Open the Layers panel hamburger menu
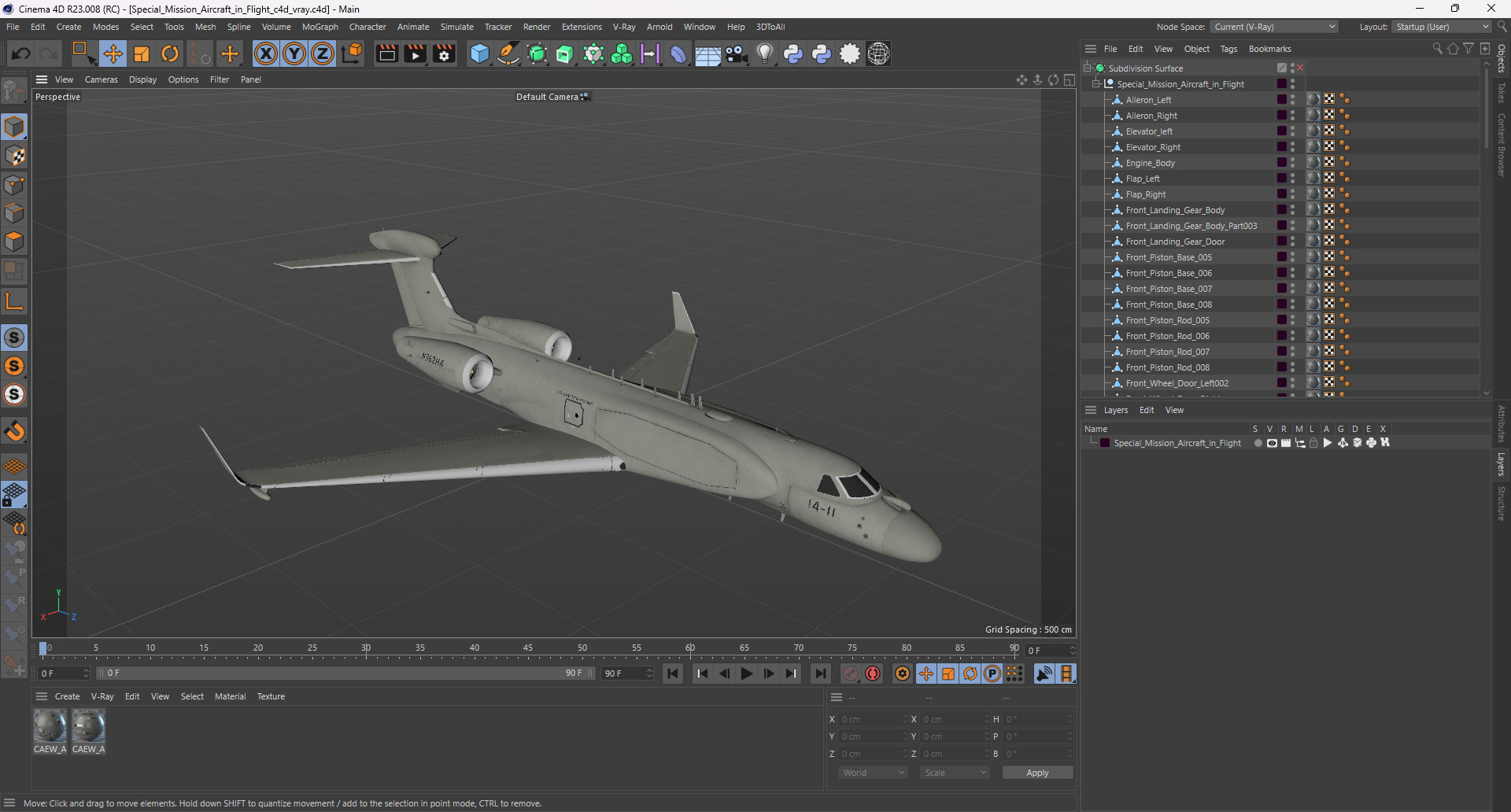Viewport: 1511px width, 812px height. tap(1091, 410)
